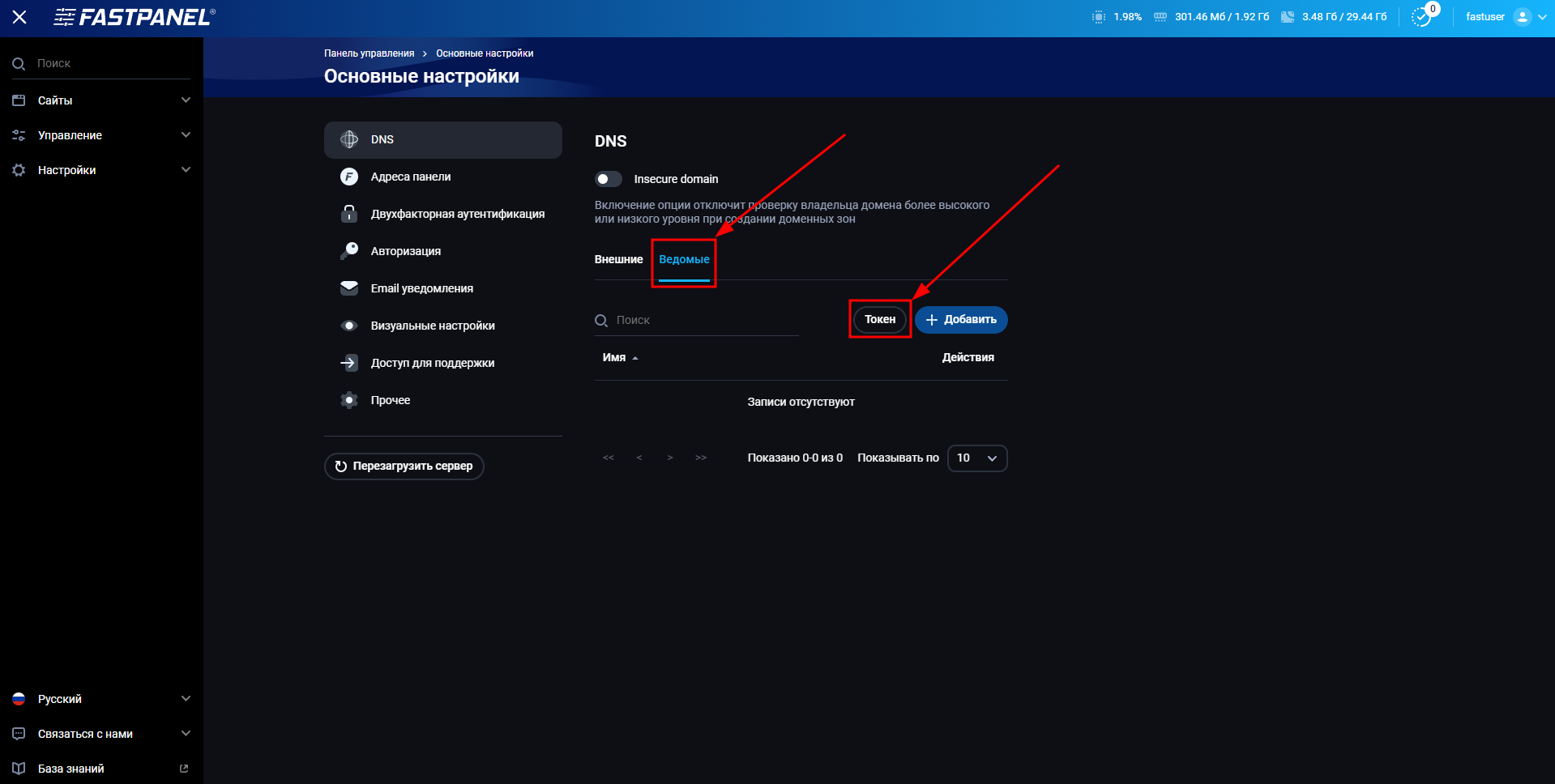Click the CPU usage indicator icon

1099,15
